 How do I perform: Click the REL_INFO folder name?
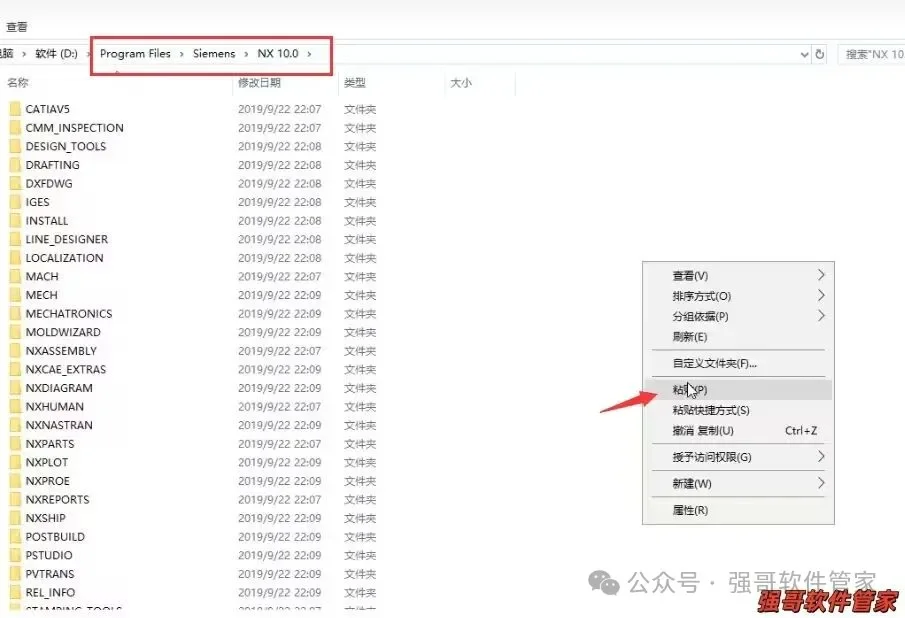pos(50,592)
